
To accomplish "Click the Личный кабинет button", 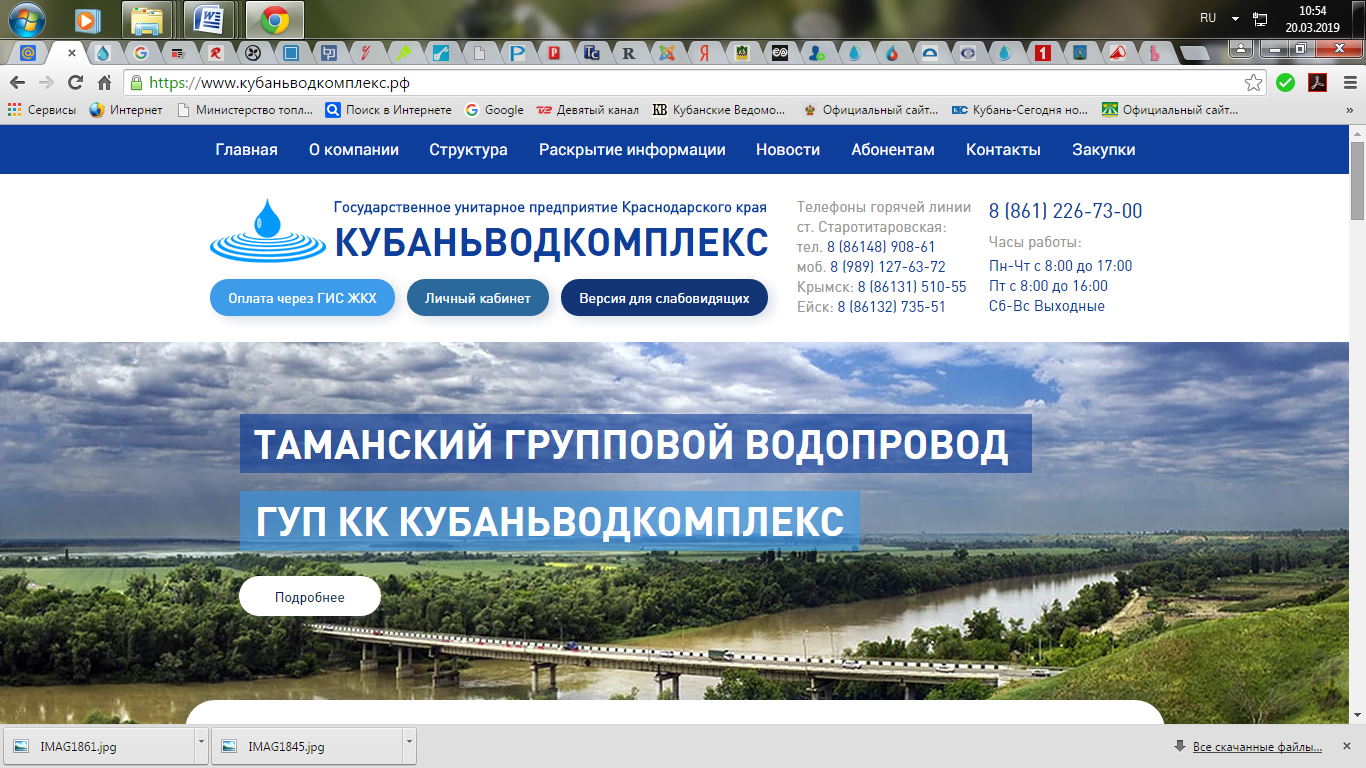I will 477,298.
